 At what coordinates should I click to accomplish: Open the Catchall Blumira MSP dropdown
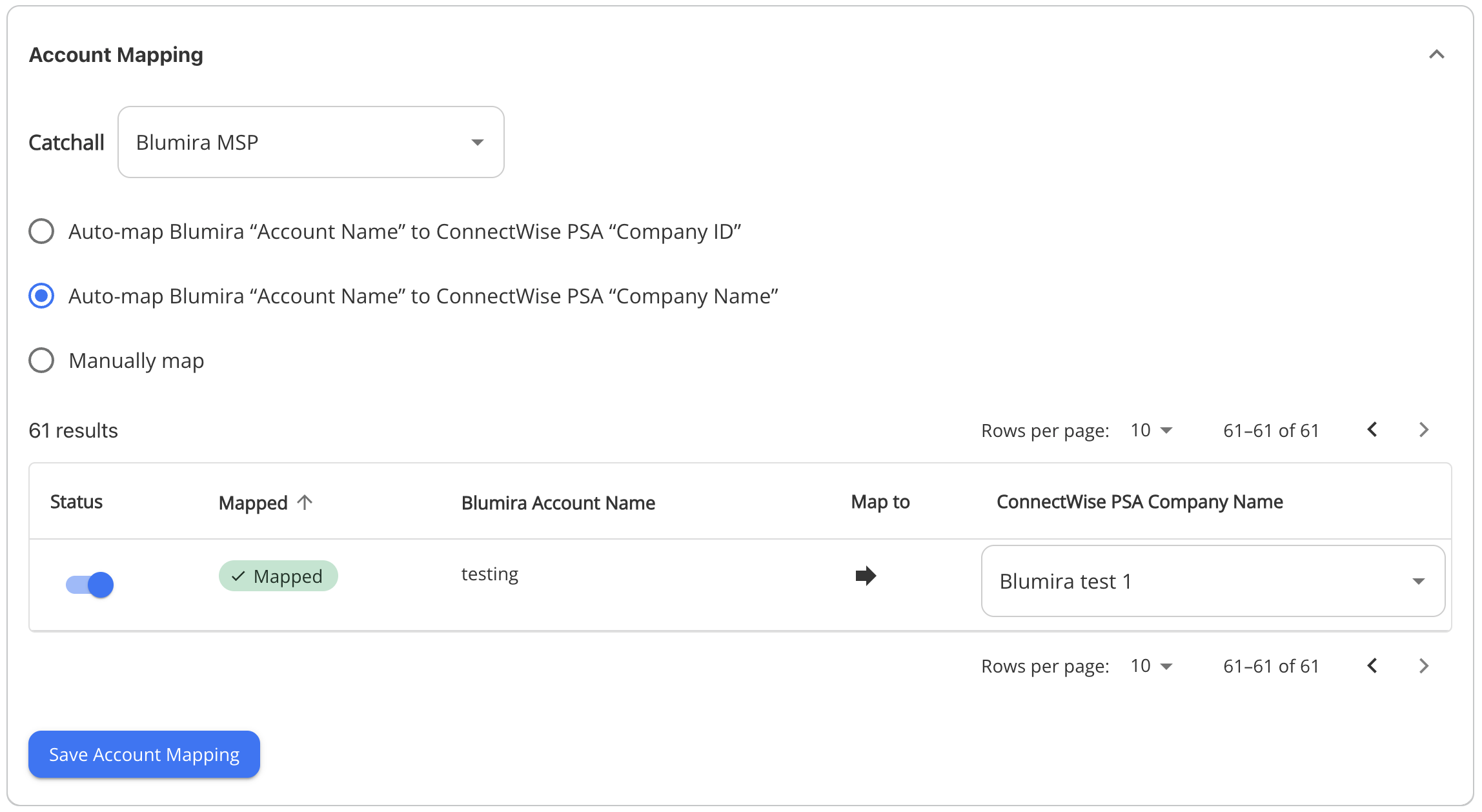point(310,142)
